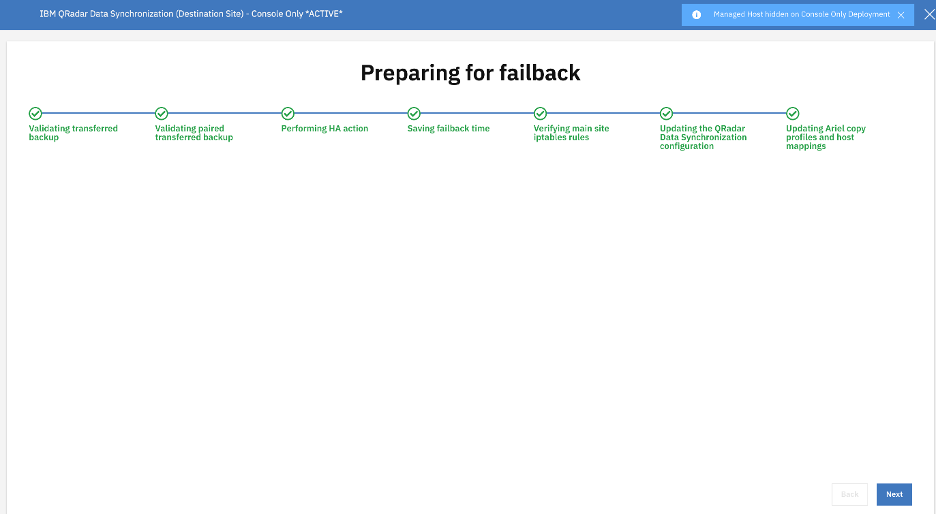Click the IBM QRadar Data Synchronization title
936x514 pixels.
point(191,14)
